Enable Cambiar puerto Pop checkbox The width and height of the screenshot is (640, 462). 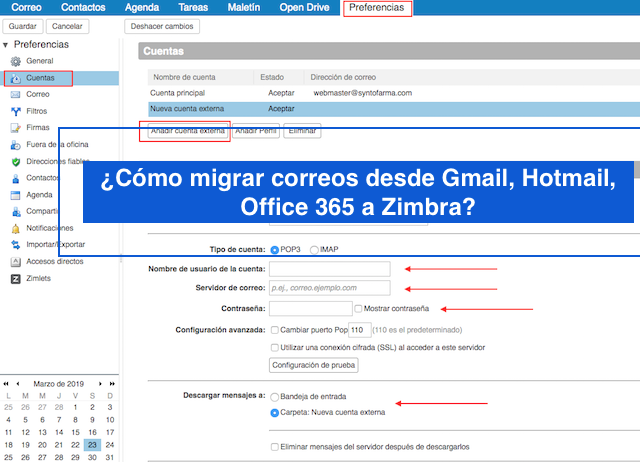click(275, 330)
